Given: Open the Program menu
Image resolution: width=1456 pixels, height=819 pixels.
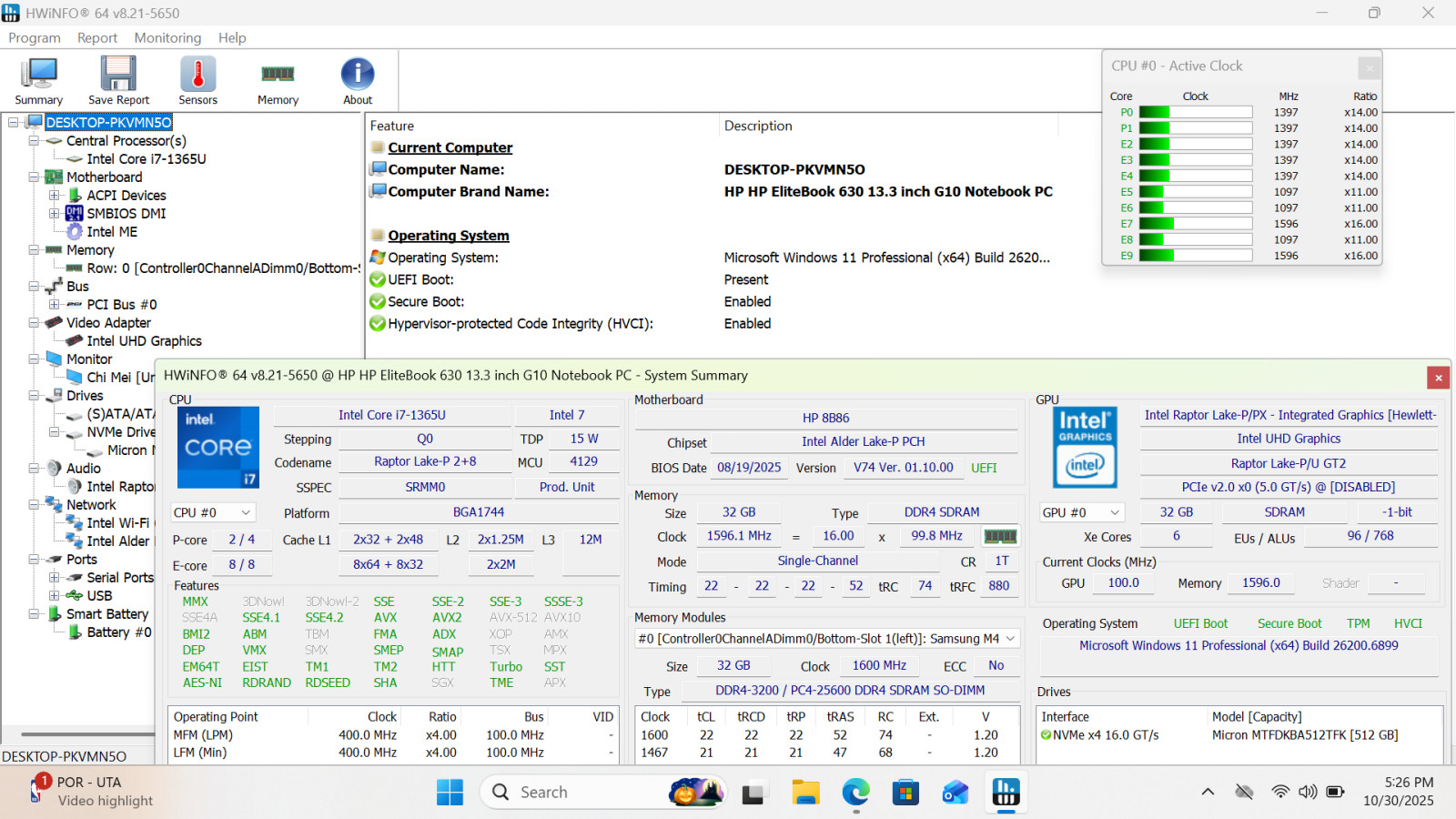Looking at the screenshot, I should tap(35, 38).
